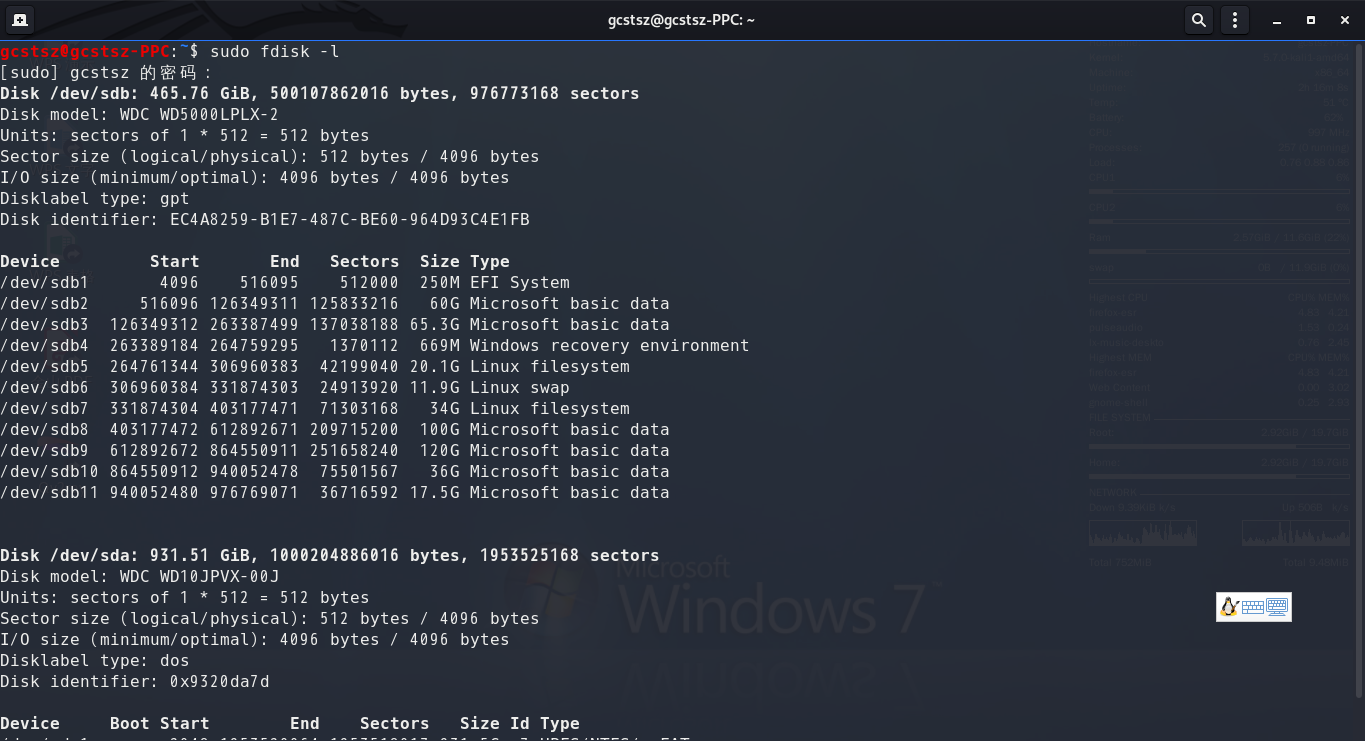Click the /dev/sdb1 device name

45,282
